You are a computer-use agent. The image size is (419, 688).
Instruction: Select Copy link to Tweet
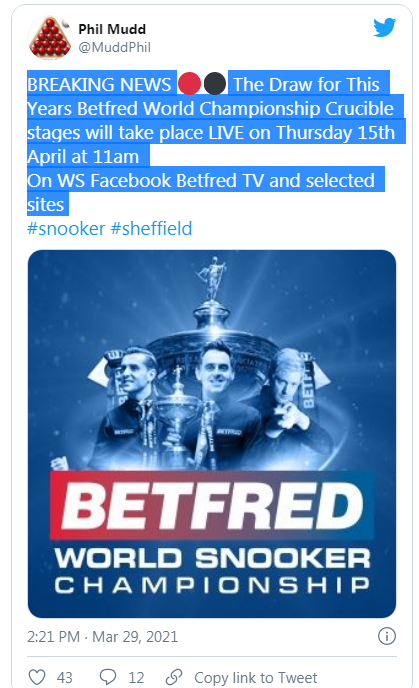click(x=255, y=677)
